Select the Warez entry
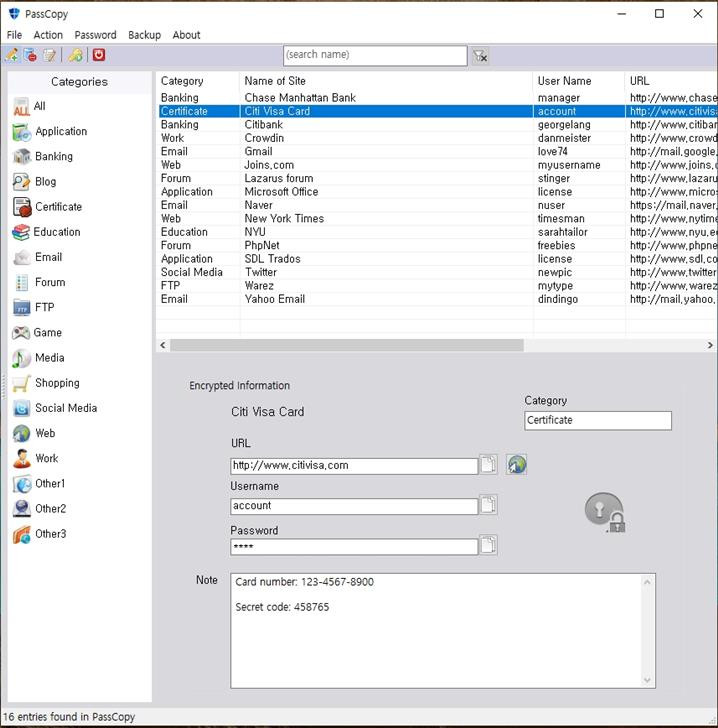The image size is (718, 728). tap(437, 286)
